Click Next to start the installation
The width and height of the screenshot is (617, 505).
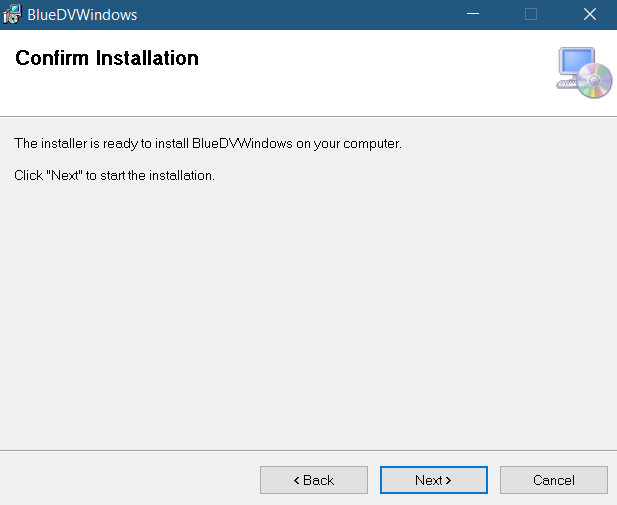coord(434,480)
